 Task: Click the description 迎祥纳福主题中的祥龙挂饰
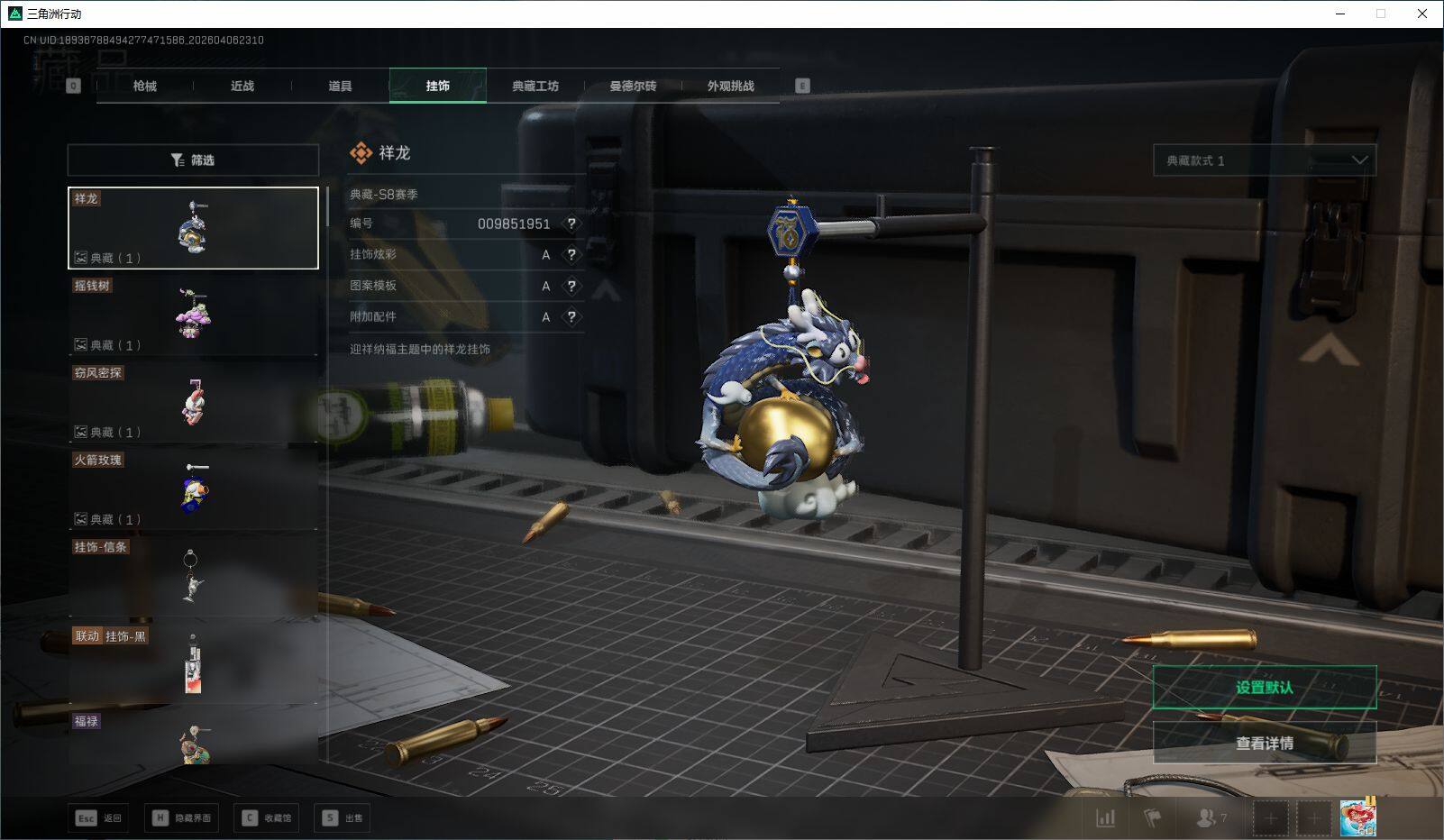tap(420, 349)
